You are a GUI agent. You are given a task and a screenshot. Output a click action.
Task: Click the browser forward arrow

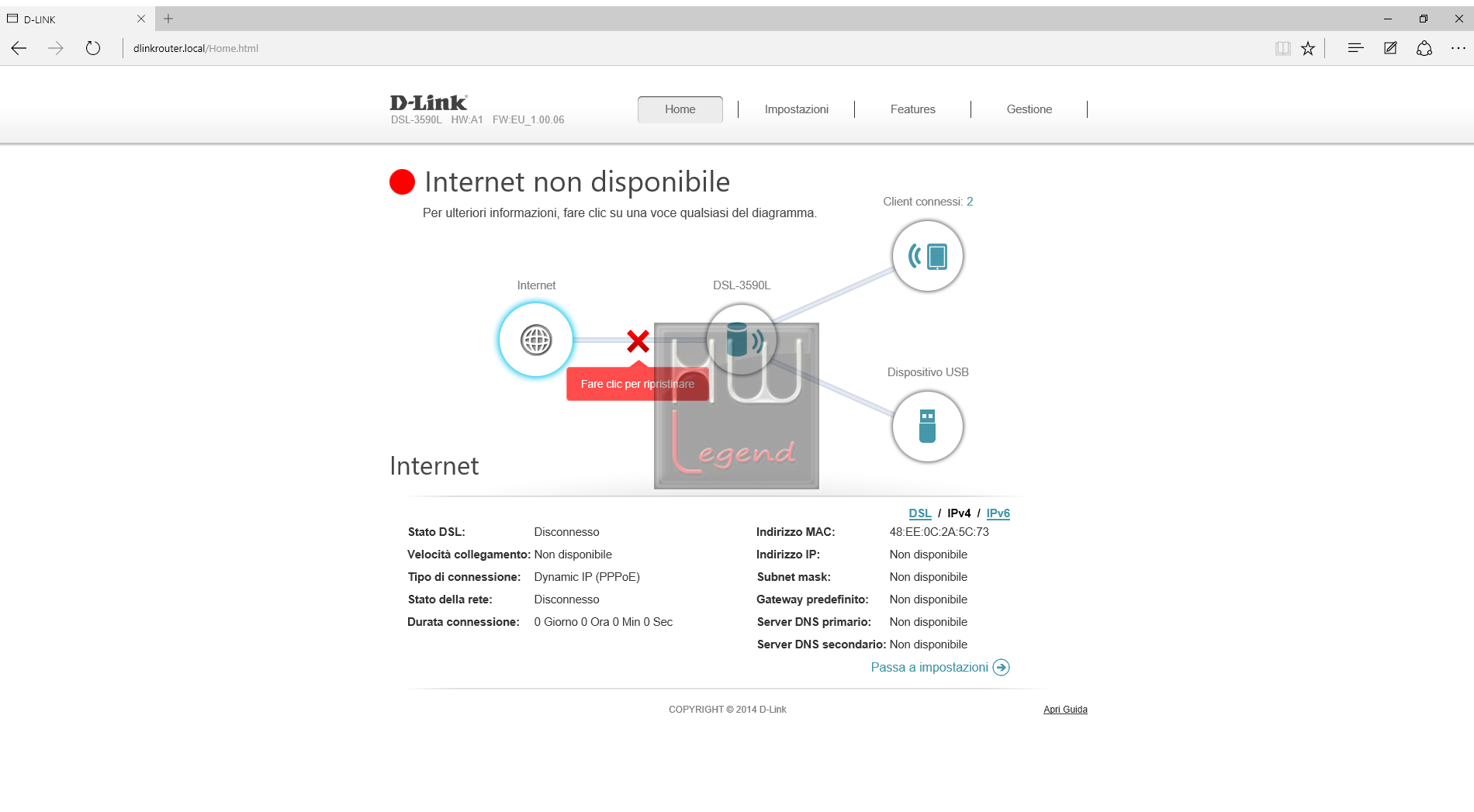(56, 48)
